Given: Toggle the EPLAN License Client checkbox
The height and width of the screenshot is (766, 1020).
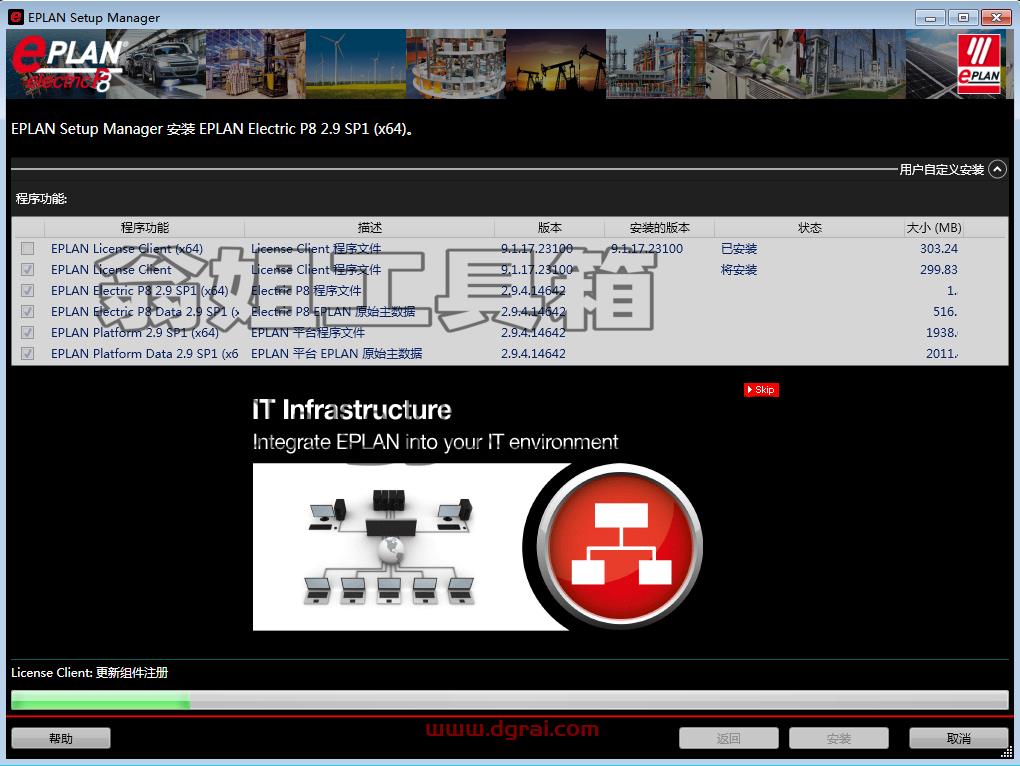Looking at the screenshot, I should 27,269.
